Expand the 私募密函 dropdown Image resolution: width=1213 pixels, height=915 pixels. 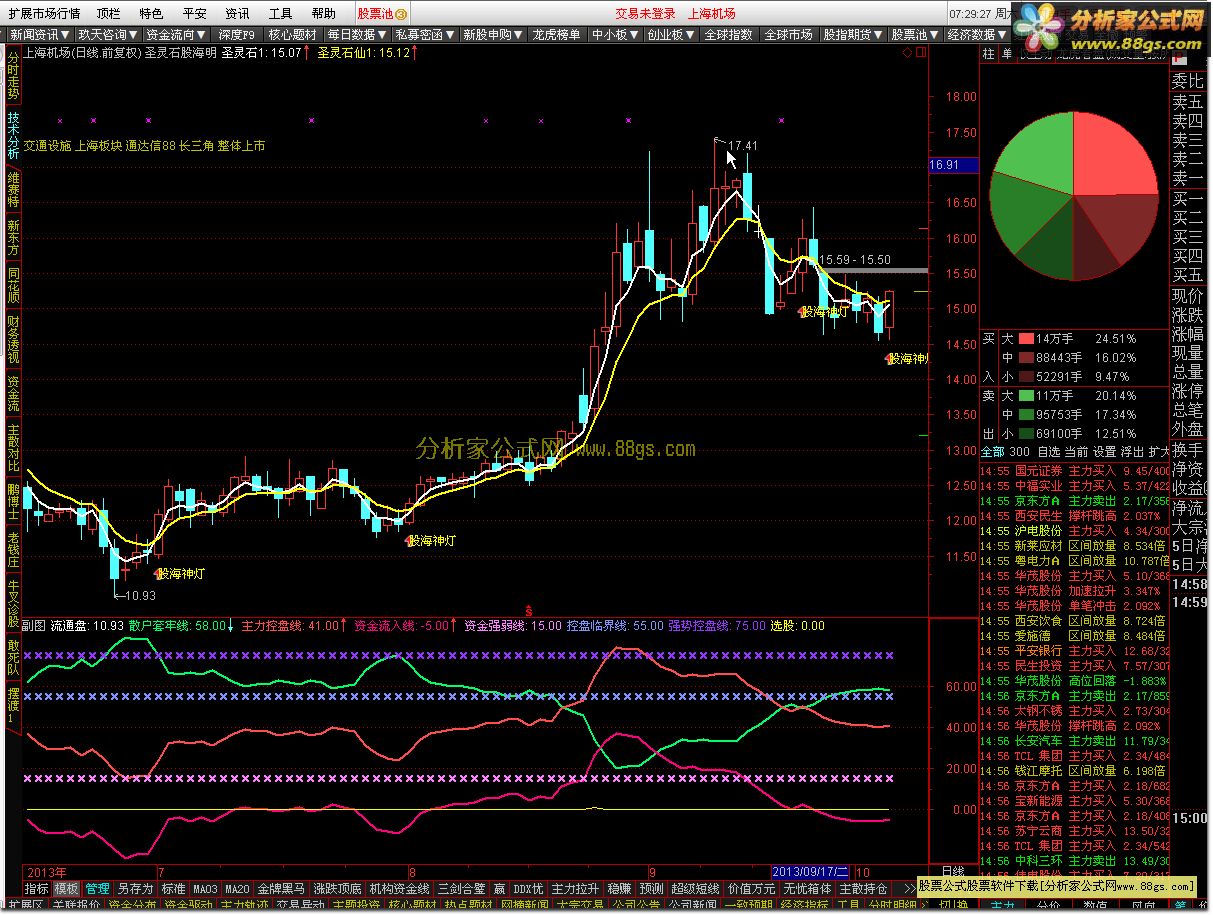point(423,34)
